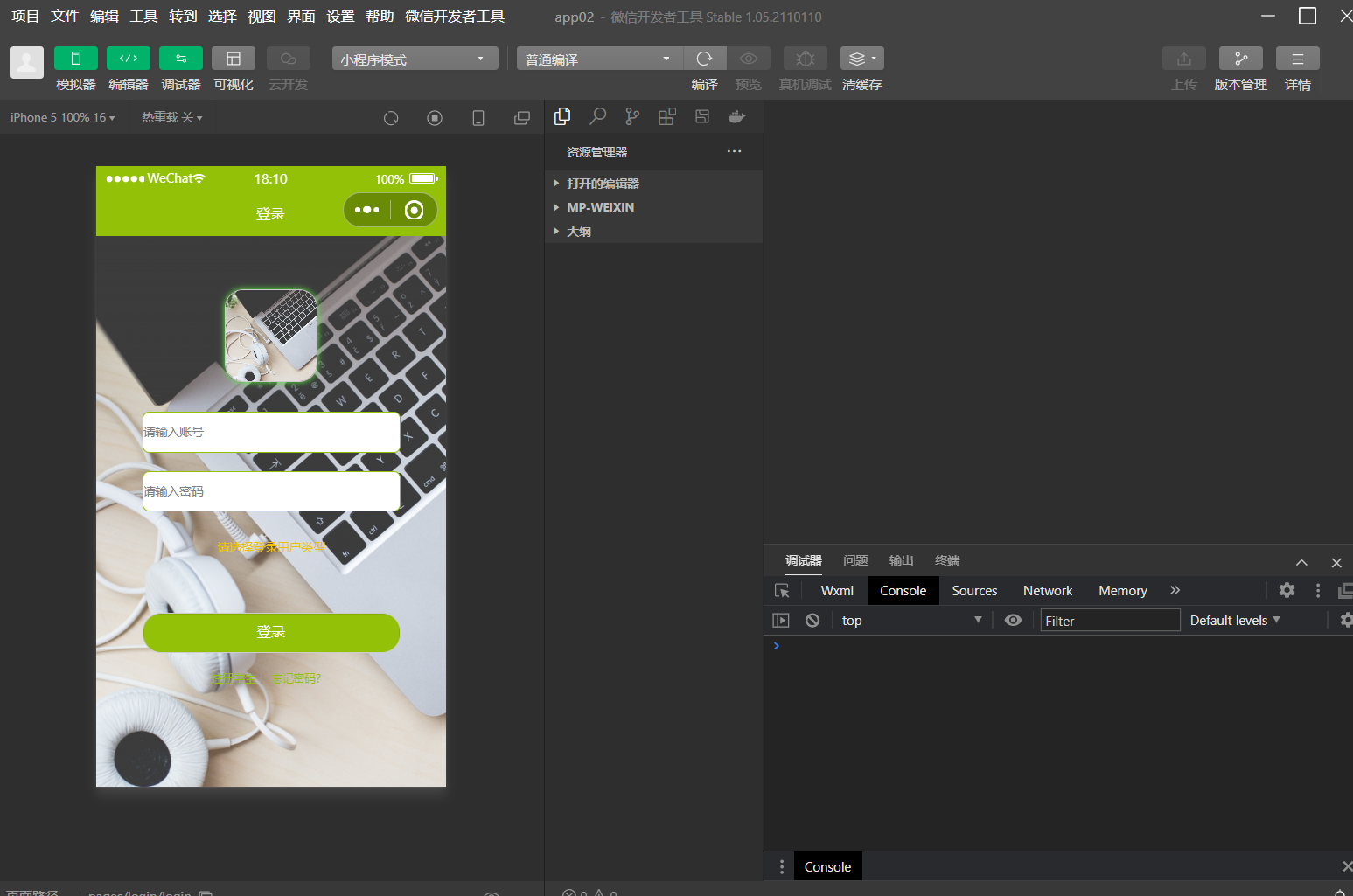
Task: Open the 设置 menu
Action: point(340,17)
